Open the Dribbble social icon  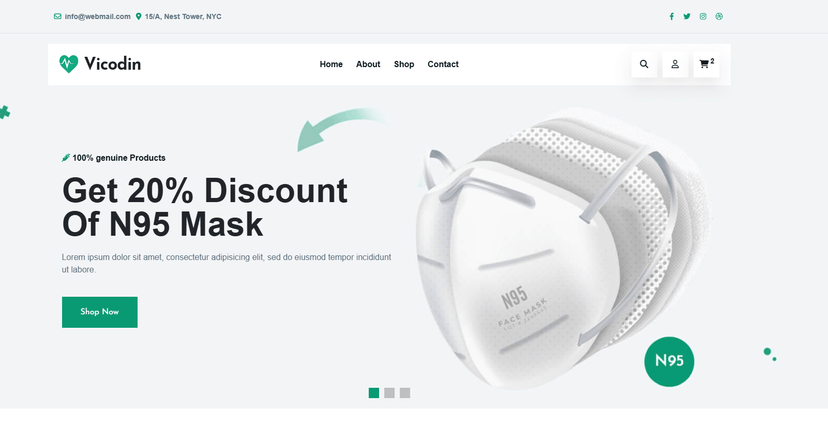pos(719,16)
